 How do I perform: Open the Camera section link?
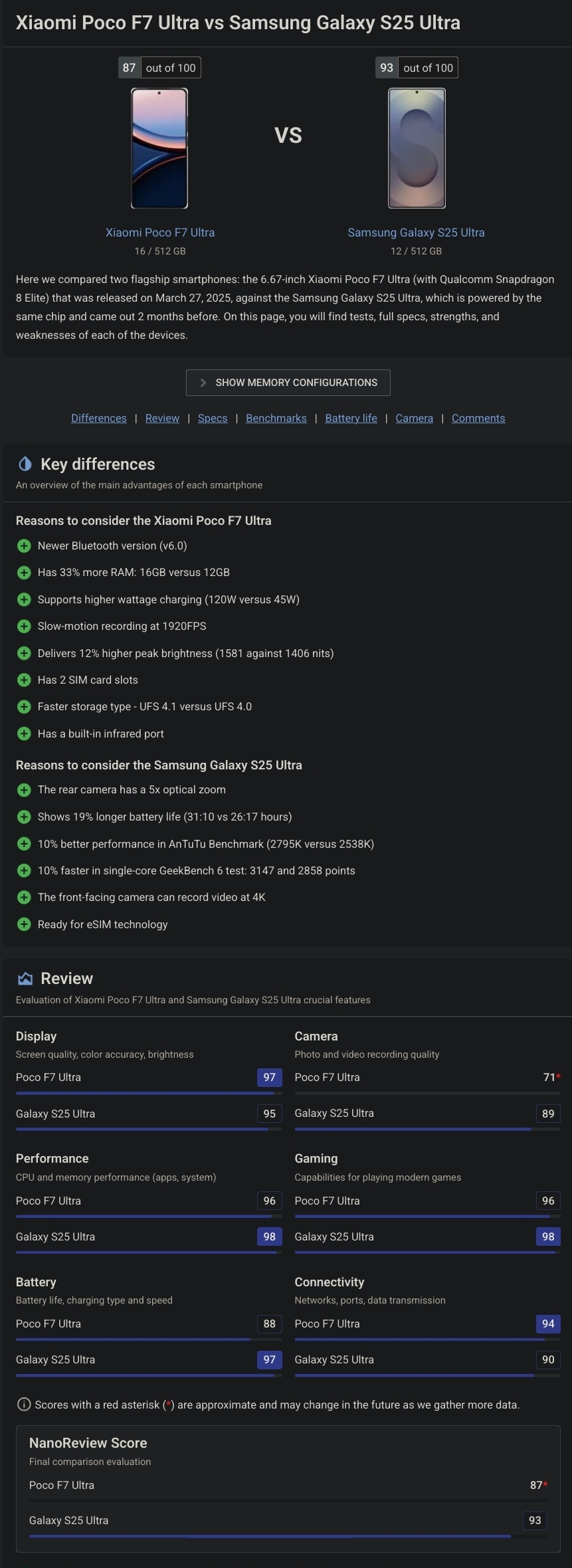coord(414,418)
